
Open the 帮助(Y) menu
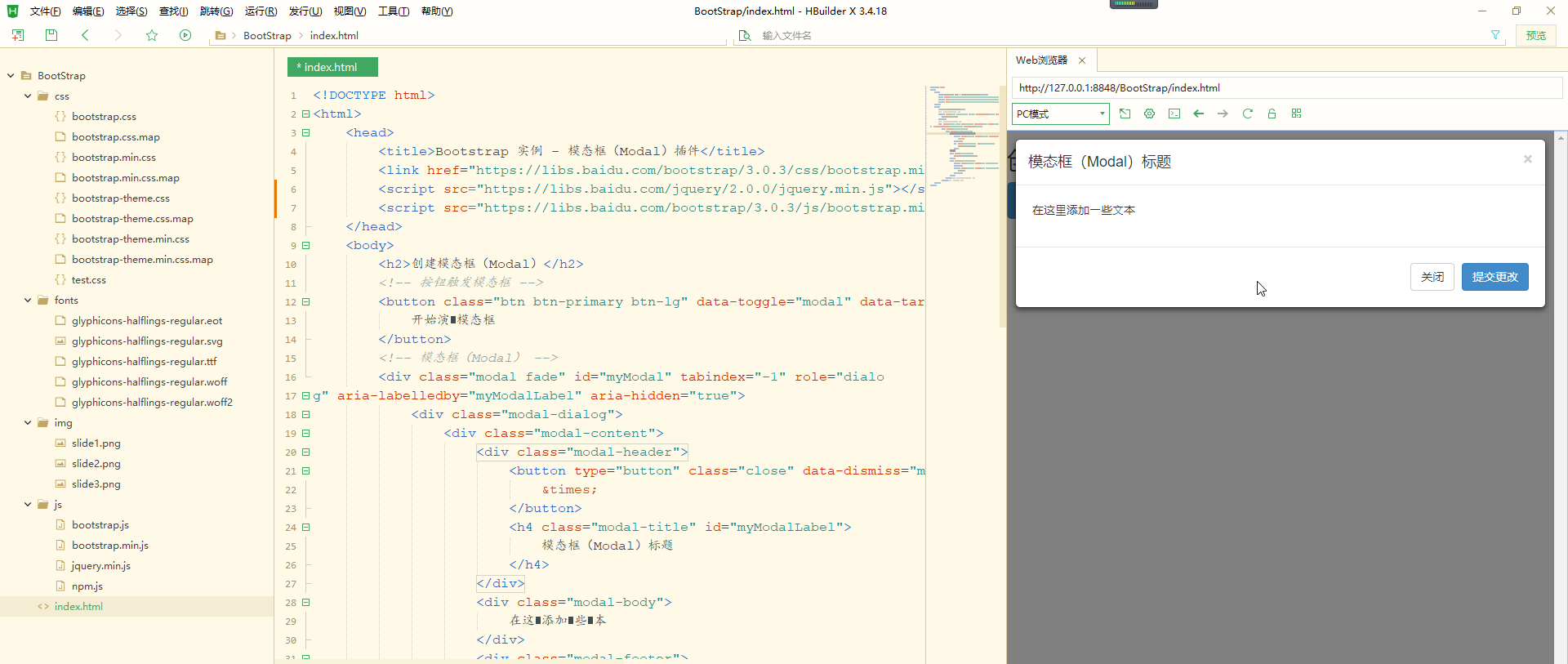tap(437, 11)
